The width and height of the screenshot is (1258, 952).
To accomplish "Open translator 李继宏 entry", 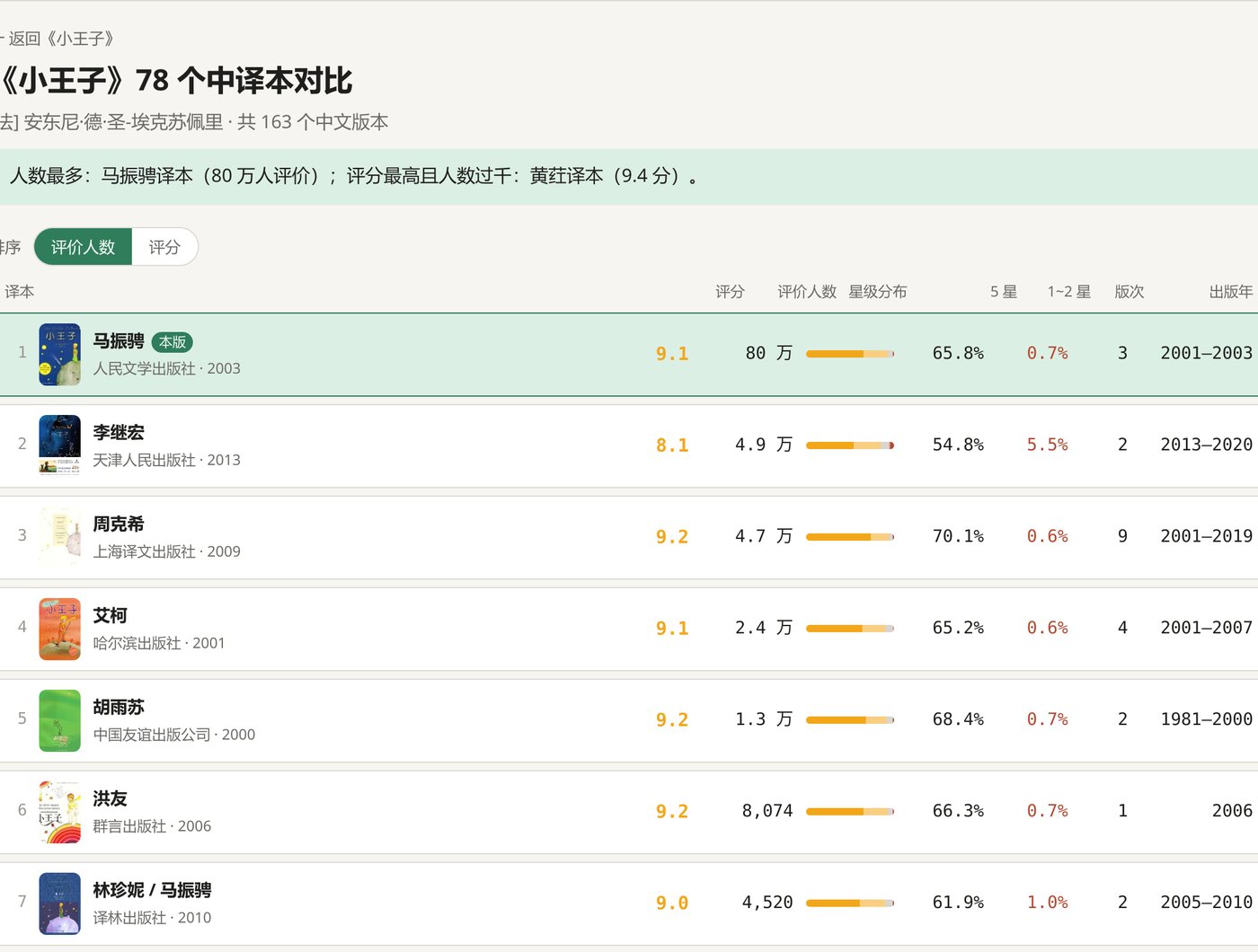I will [x=119, y=433].
